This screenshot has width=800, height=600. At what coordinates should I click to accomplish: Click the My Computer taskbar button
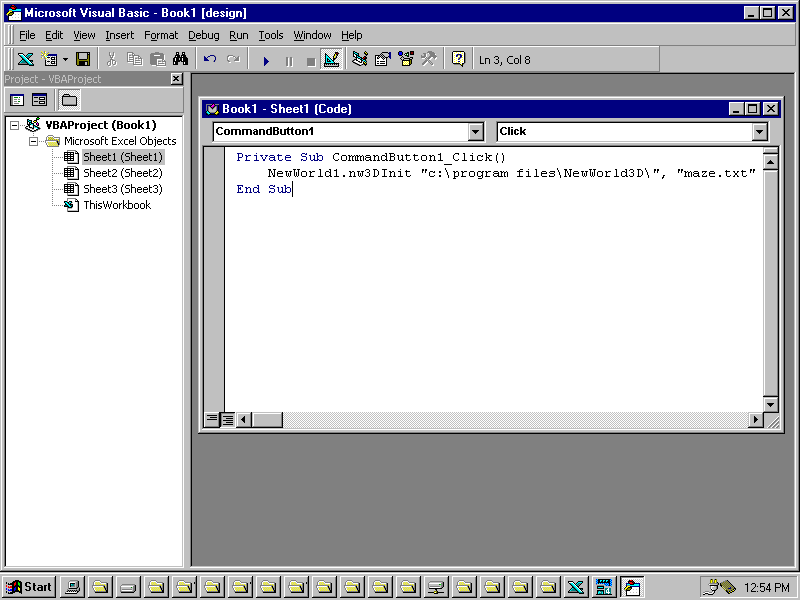tap(72, 587)
